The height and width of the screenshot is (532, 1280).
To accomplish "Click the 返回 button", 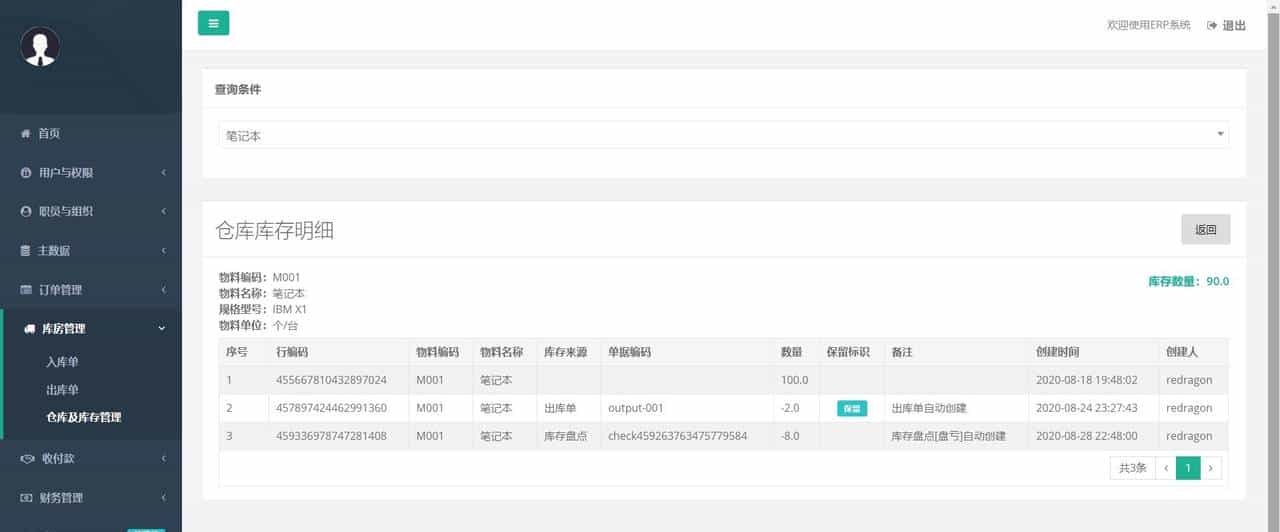I will (1205, 229).
